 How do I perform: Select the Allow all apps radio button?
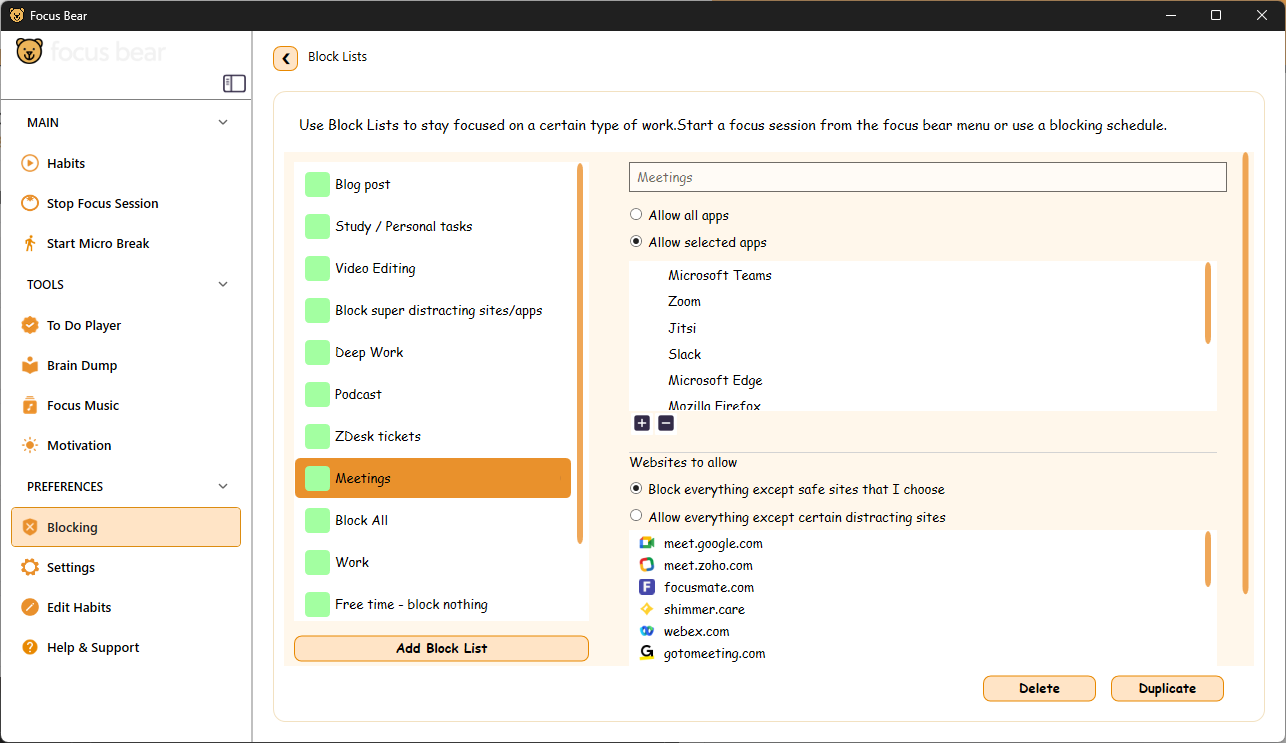pyautogui.click(x=636, y=215)
